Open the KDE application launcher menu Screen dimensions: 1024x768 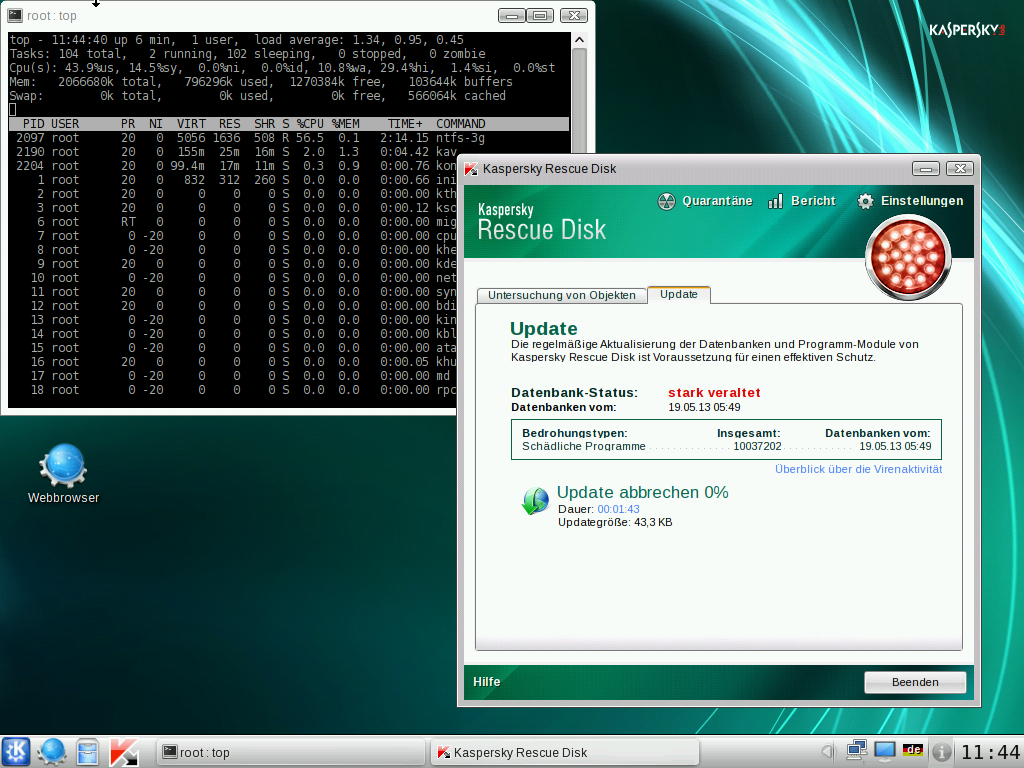pyautogui.click(x=16, y=752)
